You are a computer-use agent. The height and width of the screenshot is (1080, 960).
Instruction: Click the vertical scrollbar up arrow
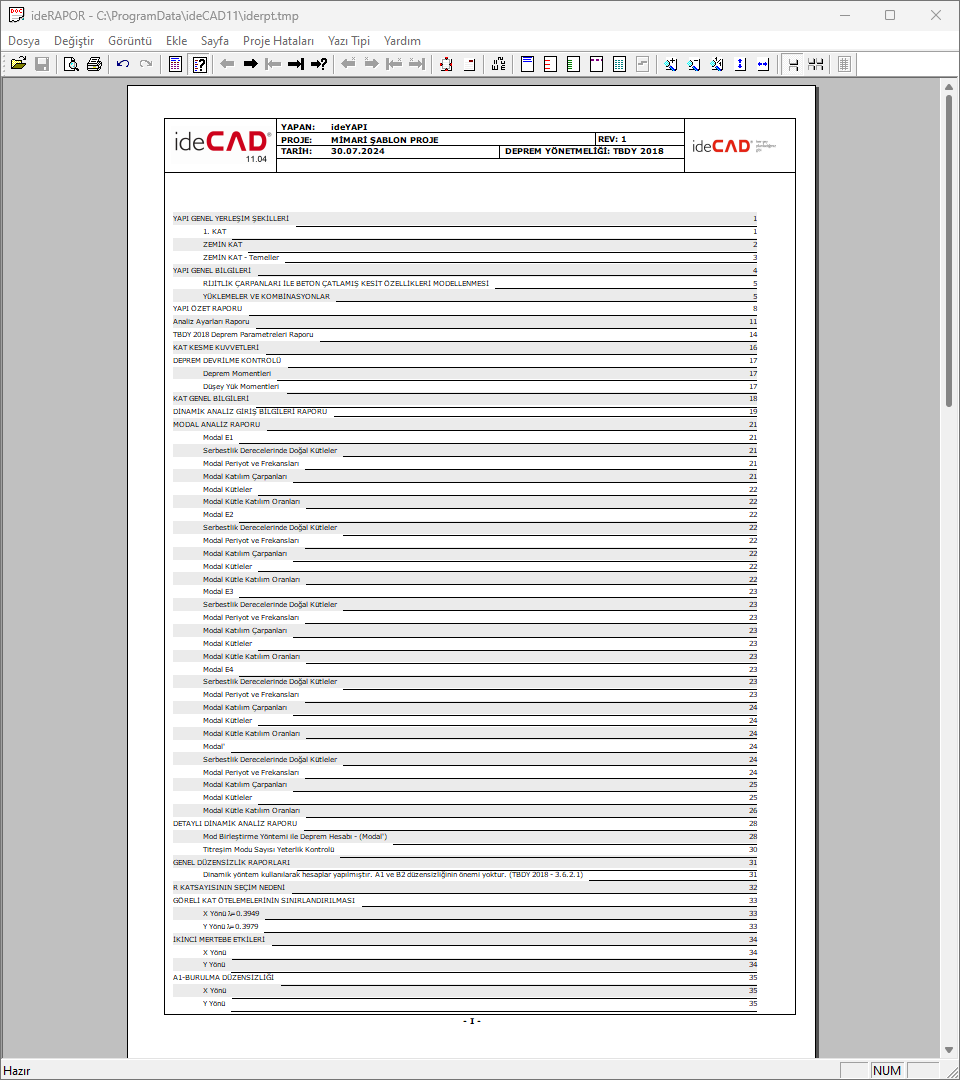[x=949, y=87]
